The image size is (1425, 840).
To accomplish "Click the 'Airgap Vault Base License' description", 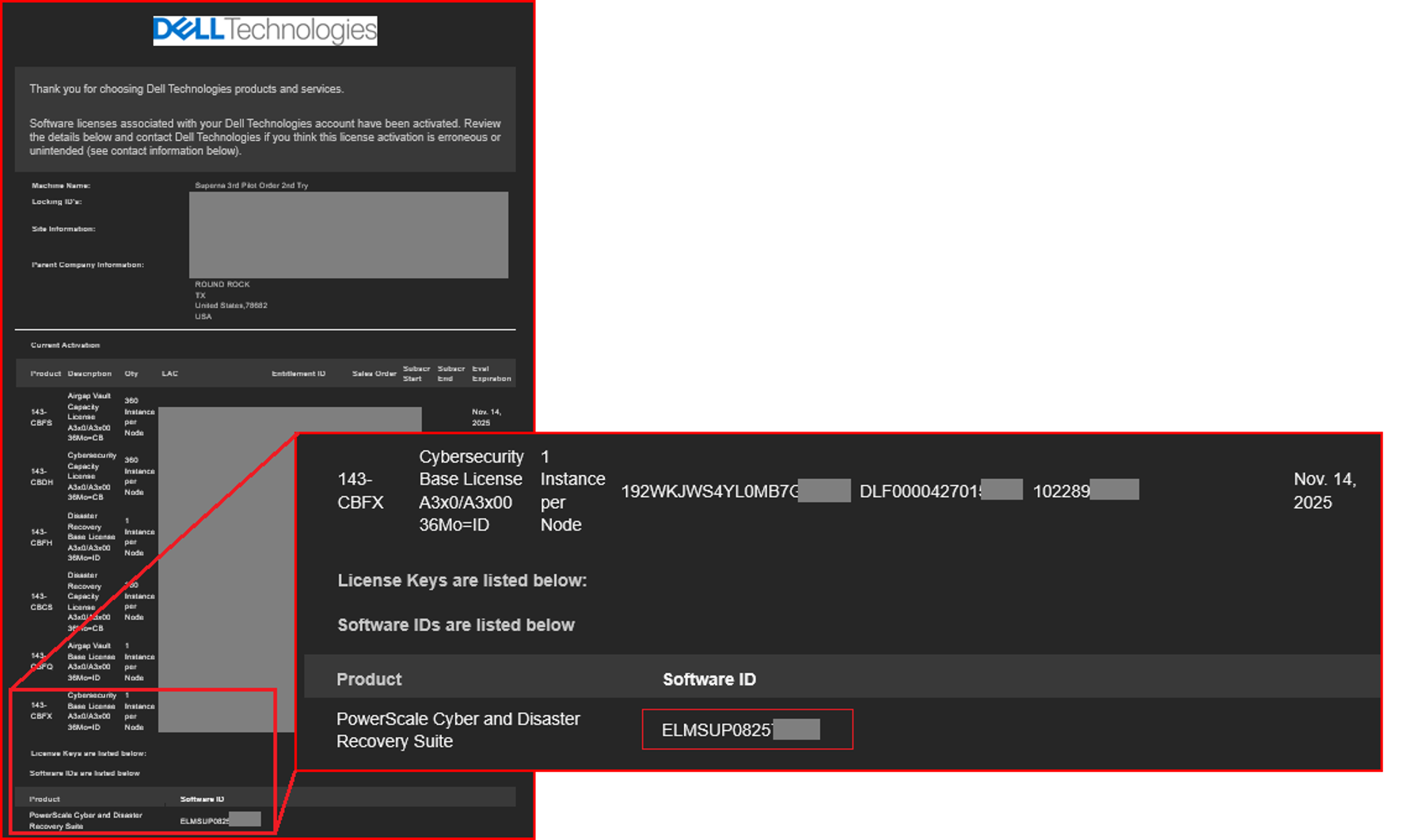I will pyautogui.click(x=91, y=662).
